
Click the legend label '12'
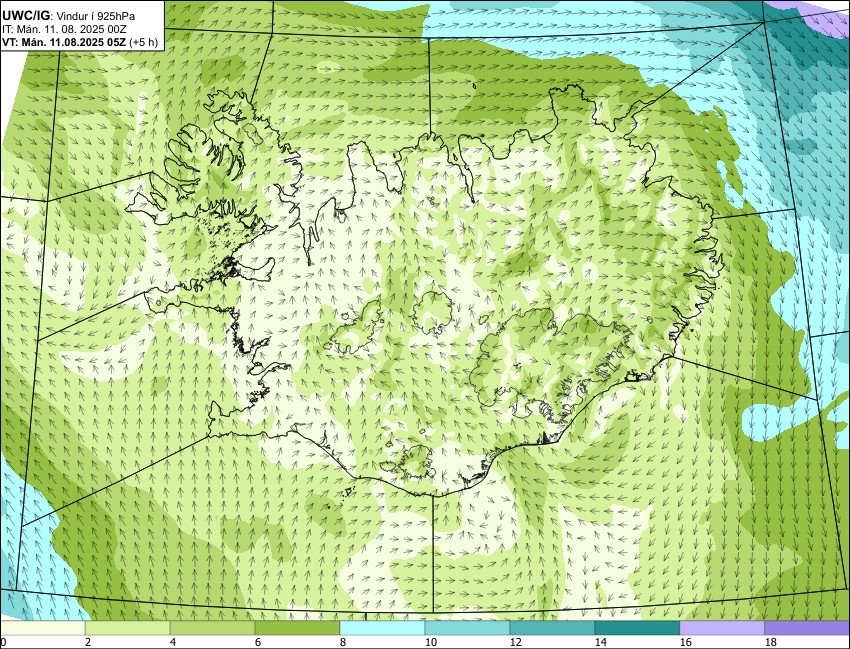(516, 642)
